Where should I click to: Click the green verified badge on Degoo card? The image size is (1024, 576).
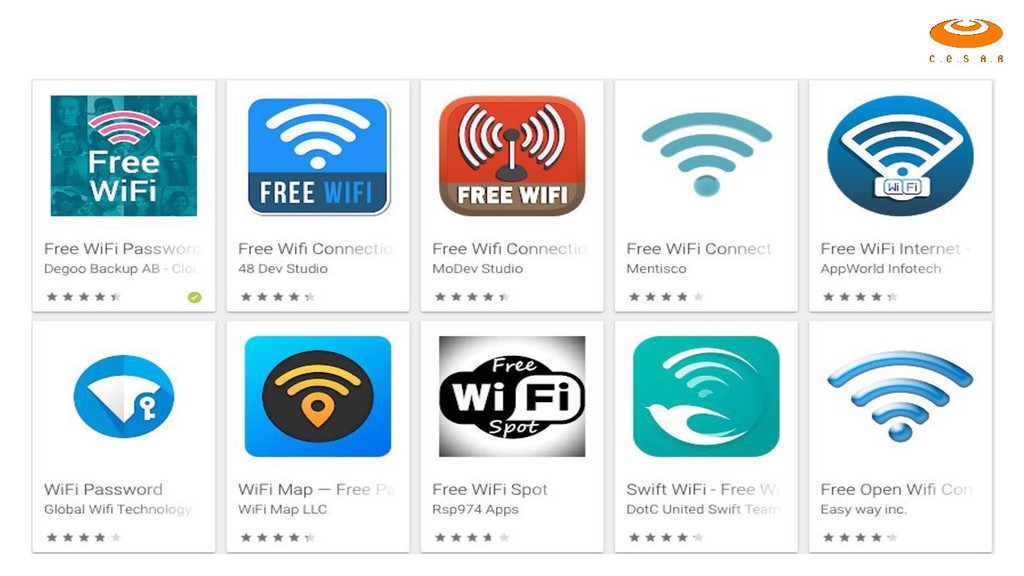click(x=194, y=297)
